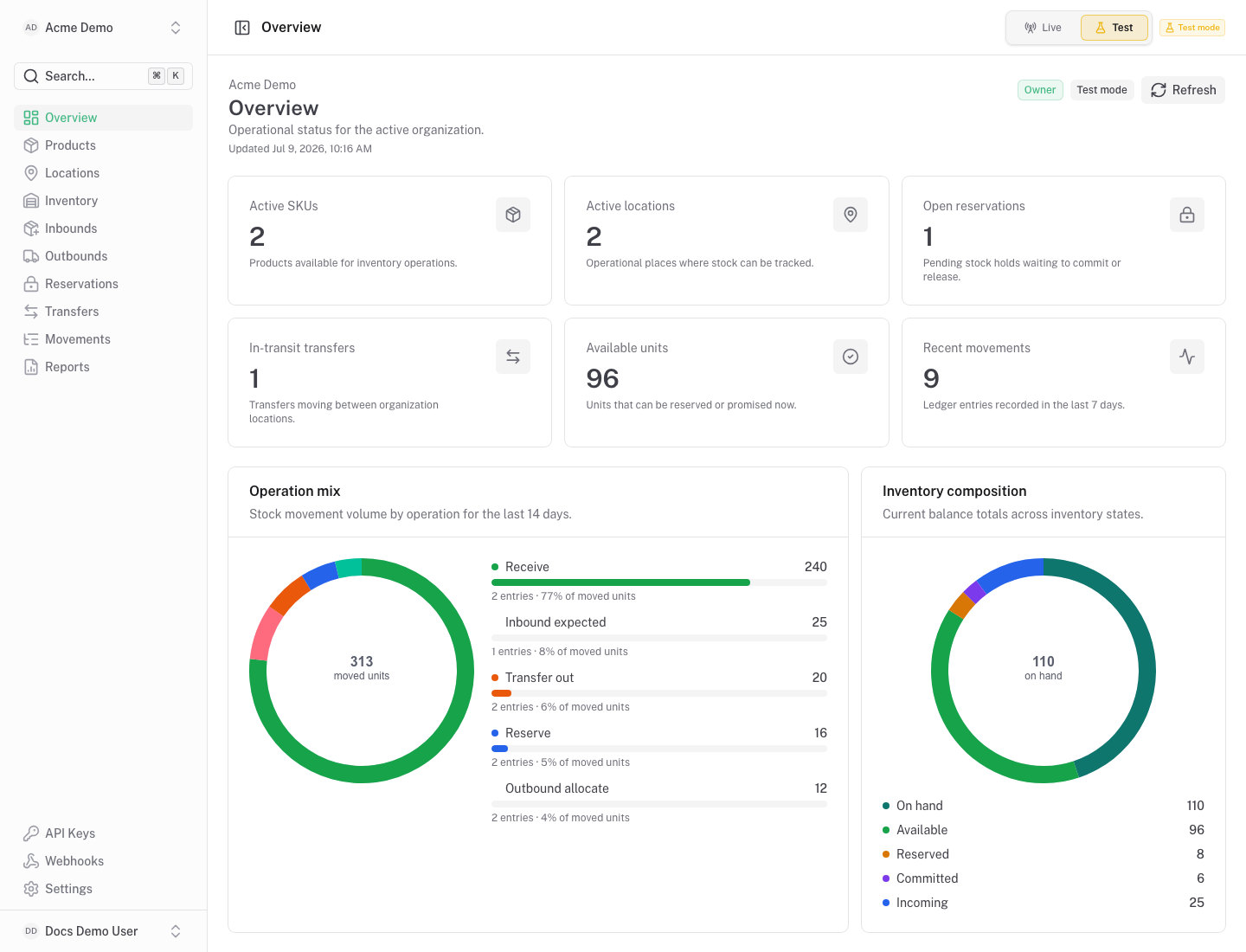Click the On hand legend color dot
The height and width of the screenshot is (952, 1246).
(x=886, y=806)
